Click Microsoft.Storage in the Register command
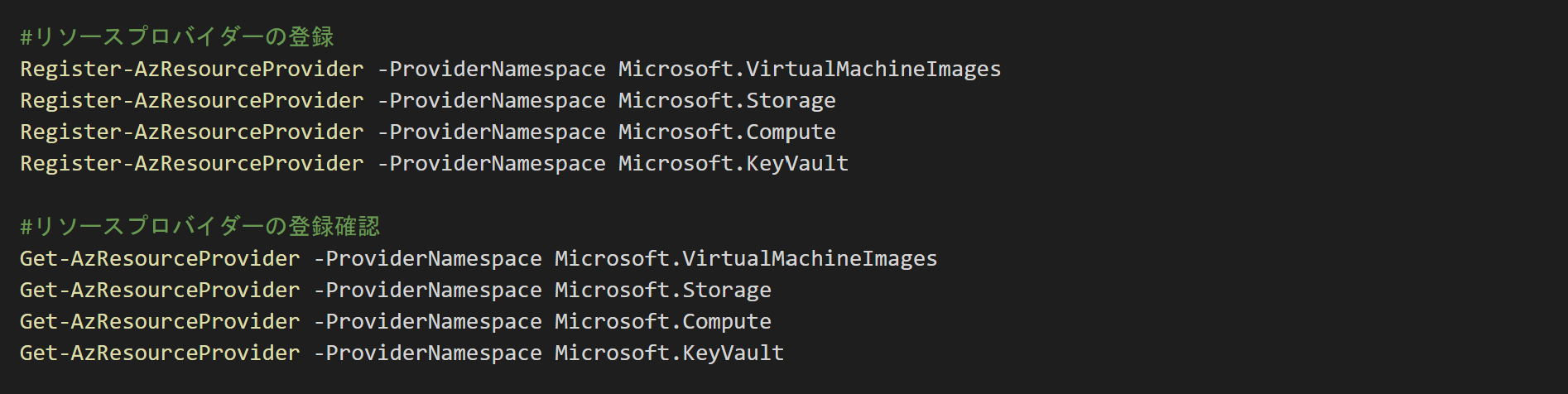Screen dimensions: 1568x394 [x=727, y=101]
